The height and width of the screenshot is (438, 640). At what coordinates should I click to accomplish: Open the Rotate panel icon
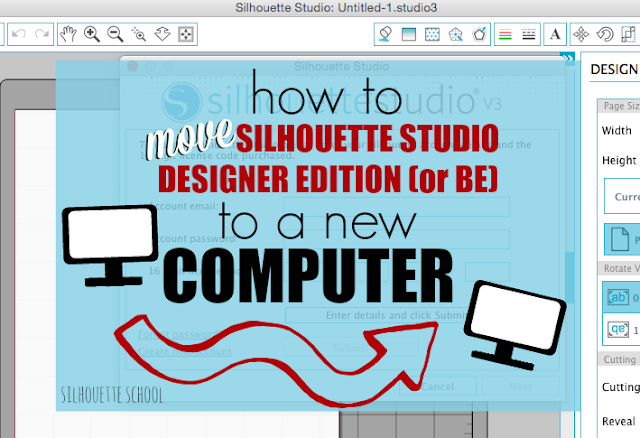[605, 34]
